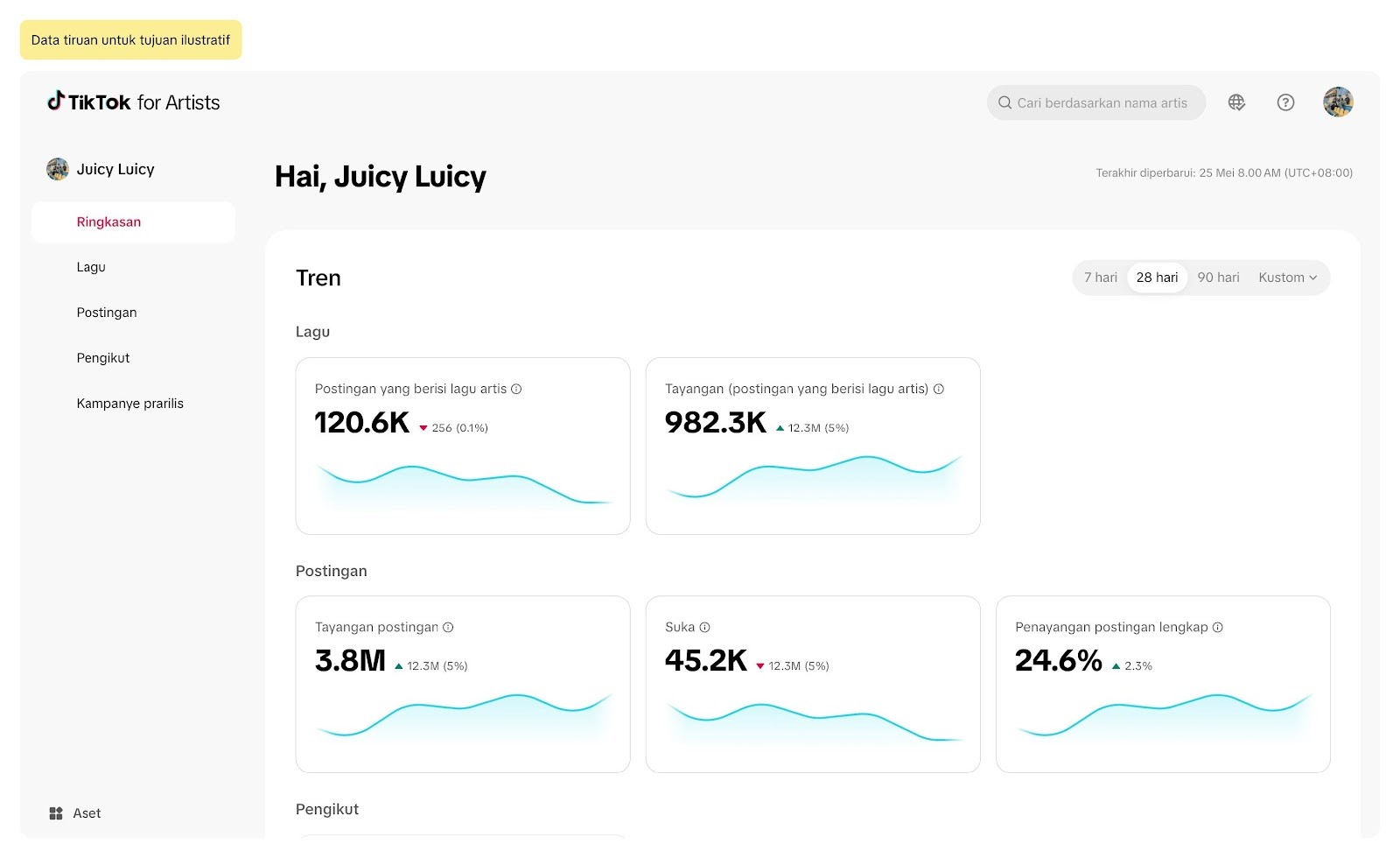
Task: Open Postingan in the sidebar menu
Action: click(107, 313)
